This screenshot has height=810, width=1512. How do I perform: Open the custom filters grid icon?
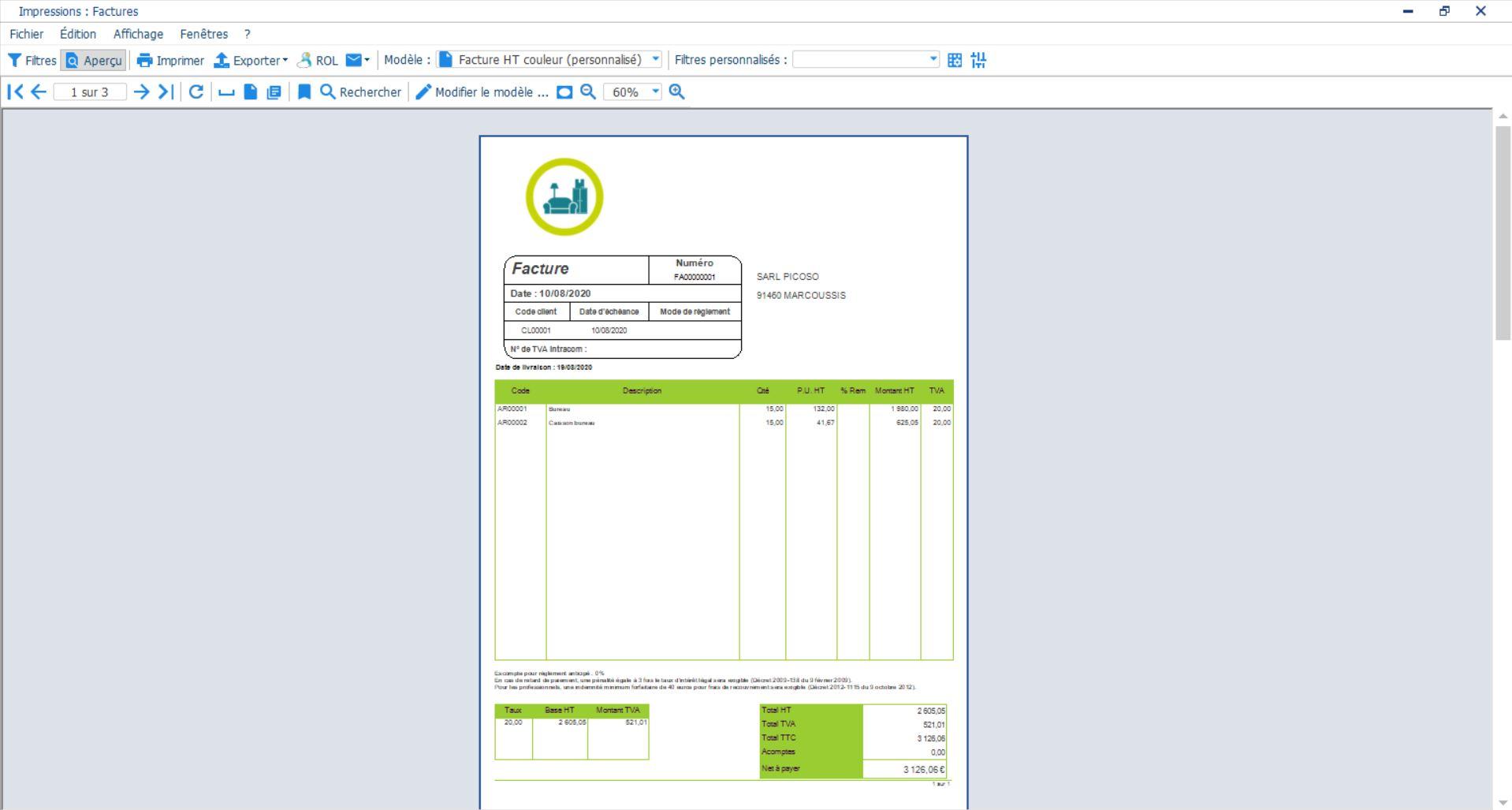tap(954, 59)
